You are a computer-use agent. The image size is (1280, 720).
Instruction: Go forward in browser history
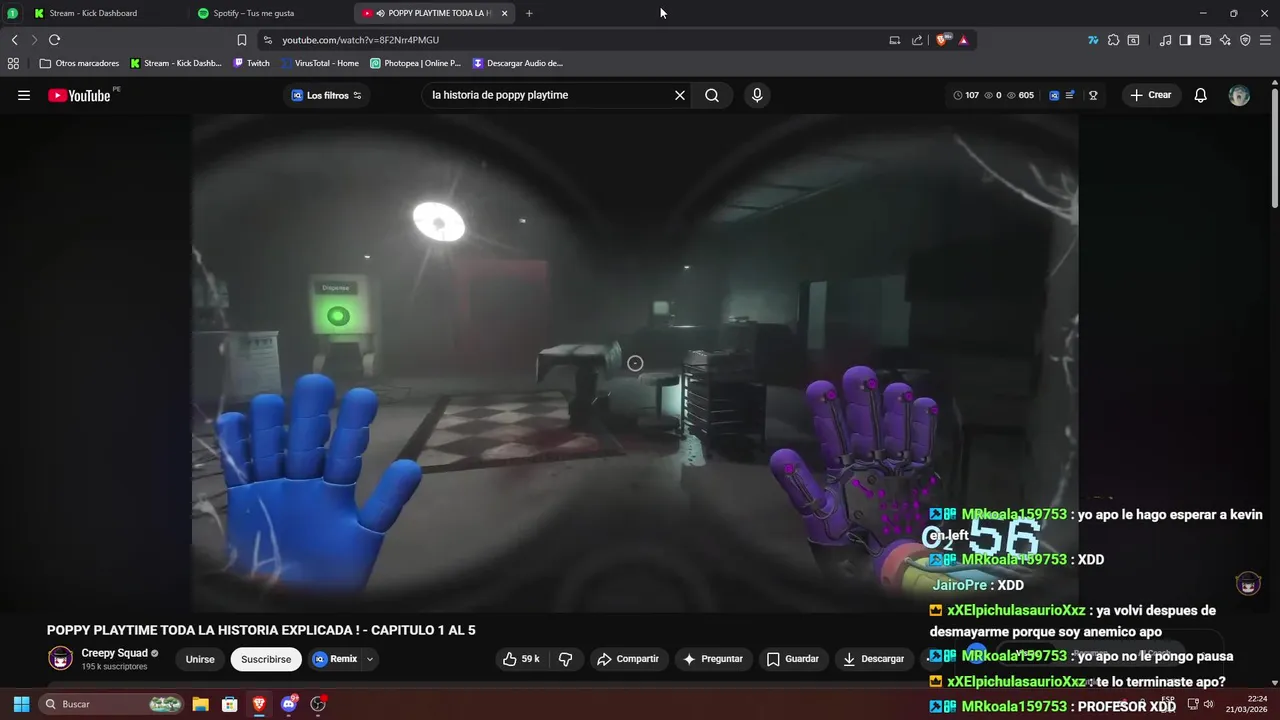tap(33, 40)
